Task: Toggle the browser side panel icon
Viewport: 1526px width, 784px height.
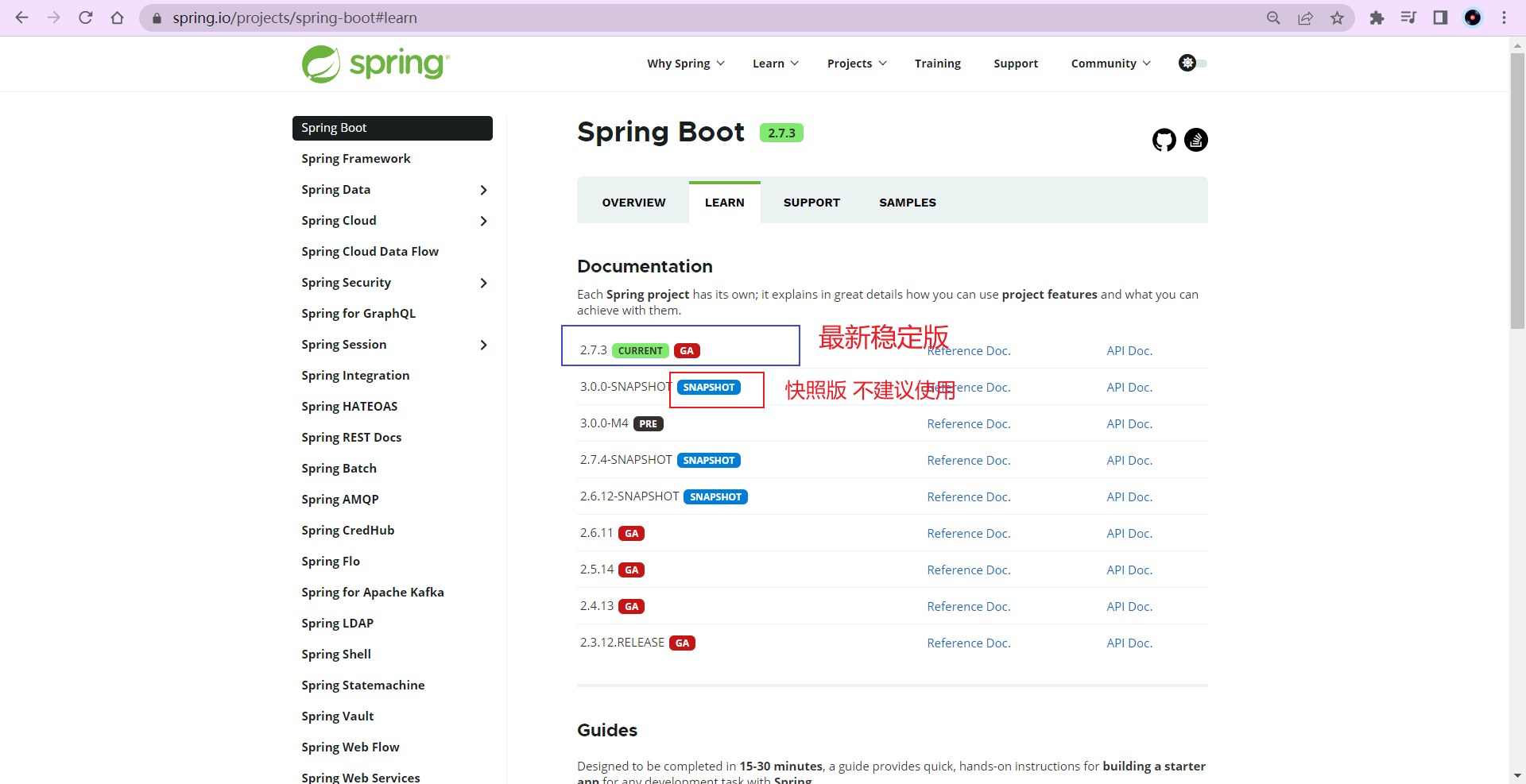Action: pos(1440,17)
